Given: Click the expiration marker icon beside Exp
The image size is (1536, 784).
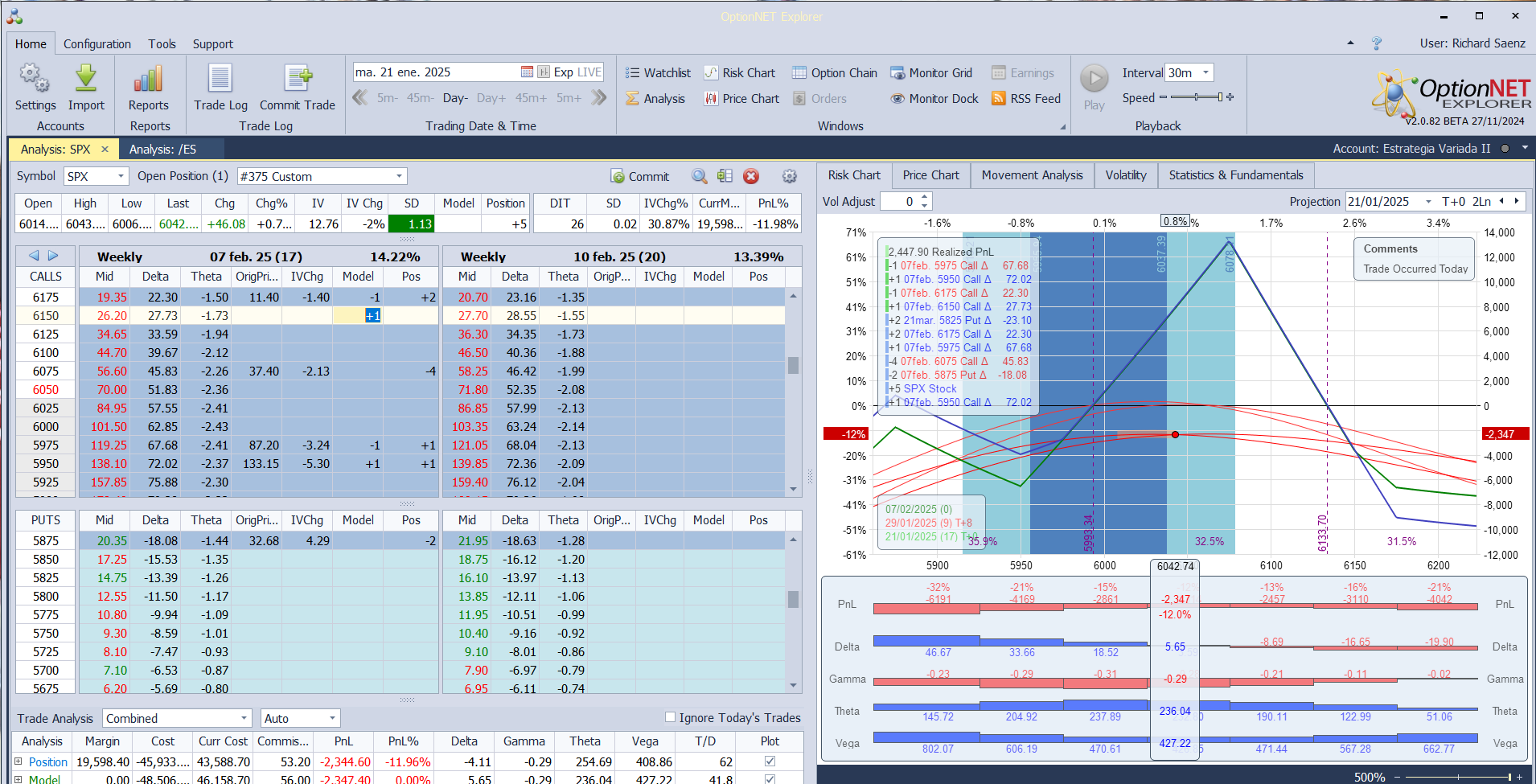Looking at the screenshot, I should coord(544,72).
